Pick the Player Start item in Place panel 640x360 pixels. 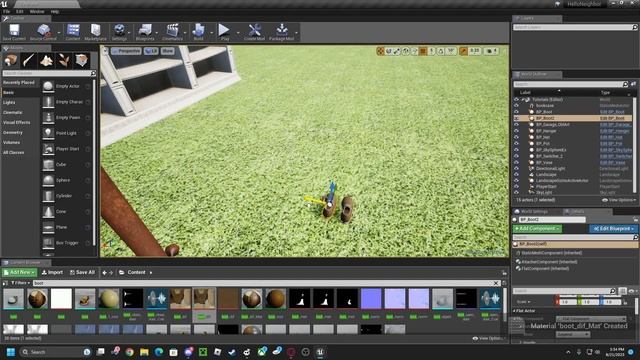point(67,149)
